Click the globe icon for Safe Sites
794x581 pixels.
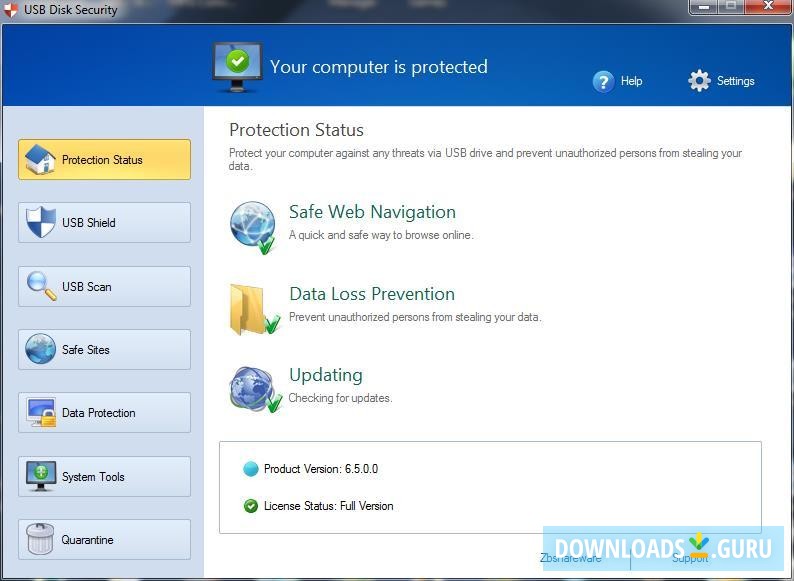tap(41, 348)
